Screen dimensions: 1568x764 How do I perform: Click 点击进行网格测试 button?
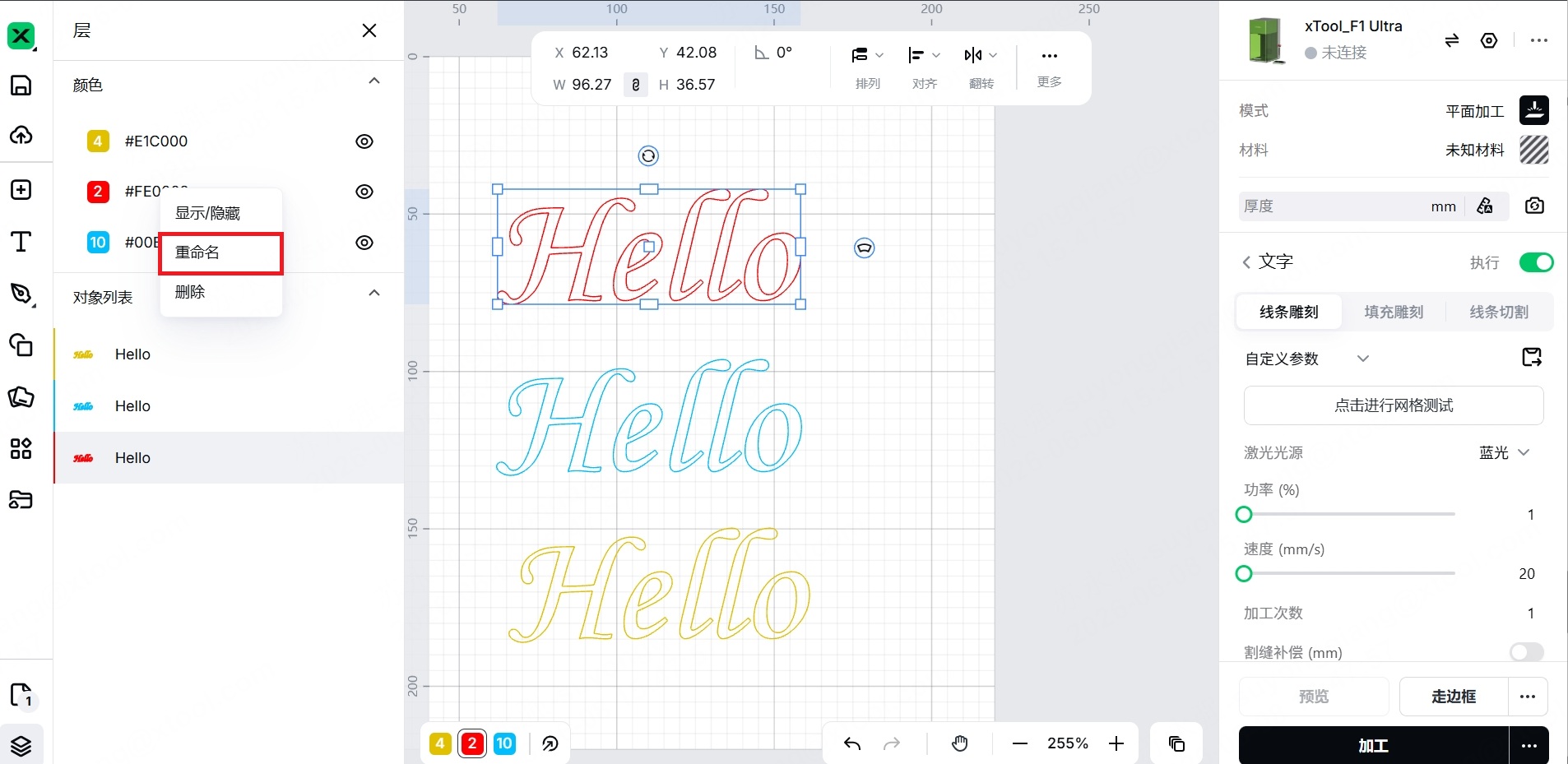(x=1394, y=405)
